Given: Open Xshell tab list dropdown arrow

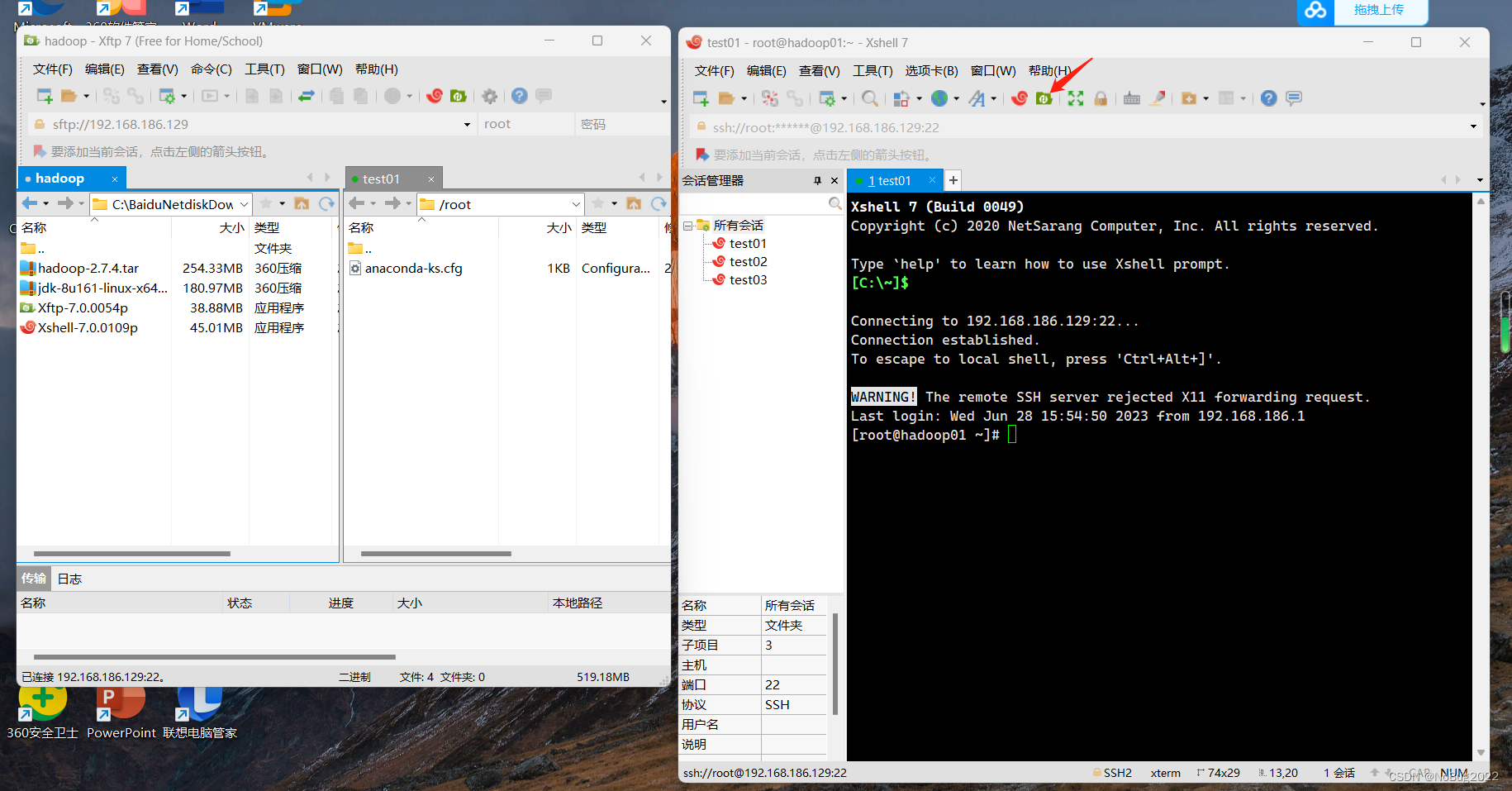Looking at the screenshot, I should pyautogui.click(x=1480, y=180).
